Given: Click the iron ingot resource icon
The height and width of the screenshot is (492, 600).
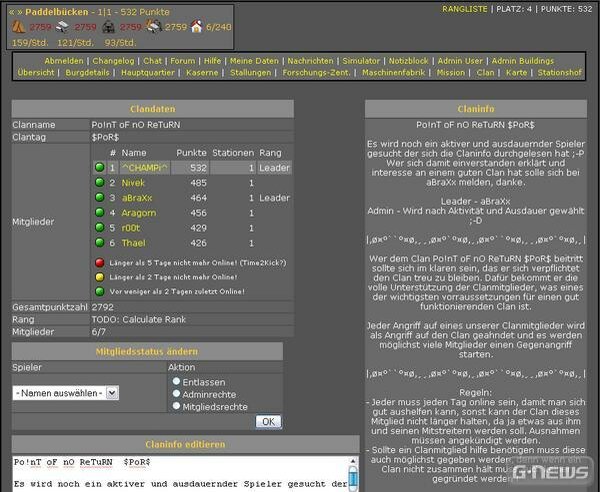Looking at the screenshot, I should 63,27.
